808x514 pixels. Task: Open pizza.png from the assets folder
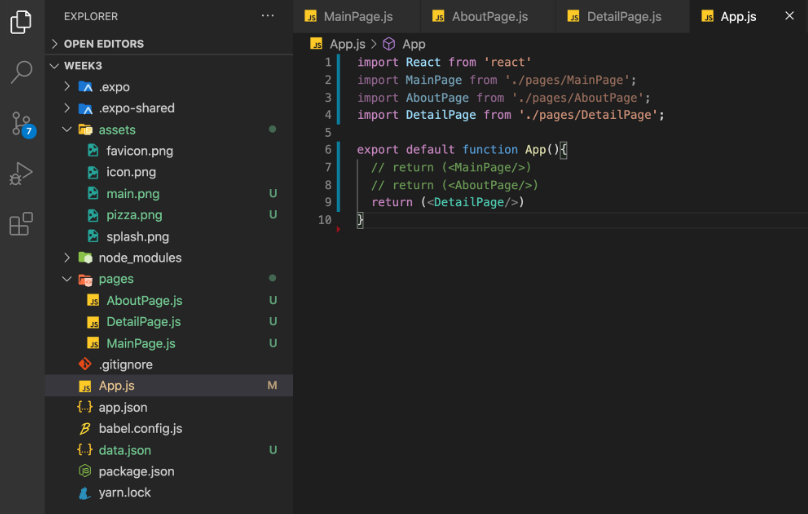click(134, 215)
